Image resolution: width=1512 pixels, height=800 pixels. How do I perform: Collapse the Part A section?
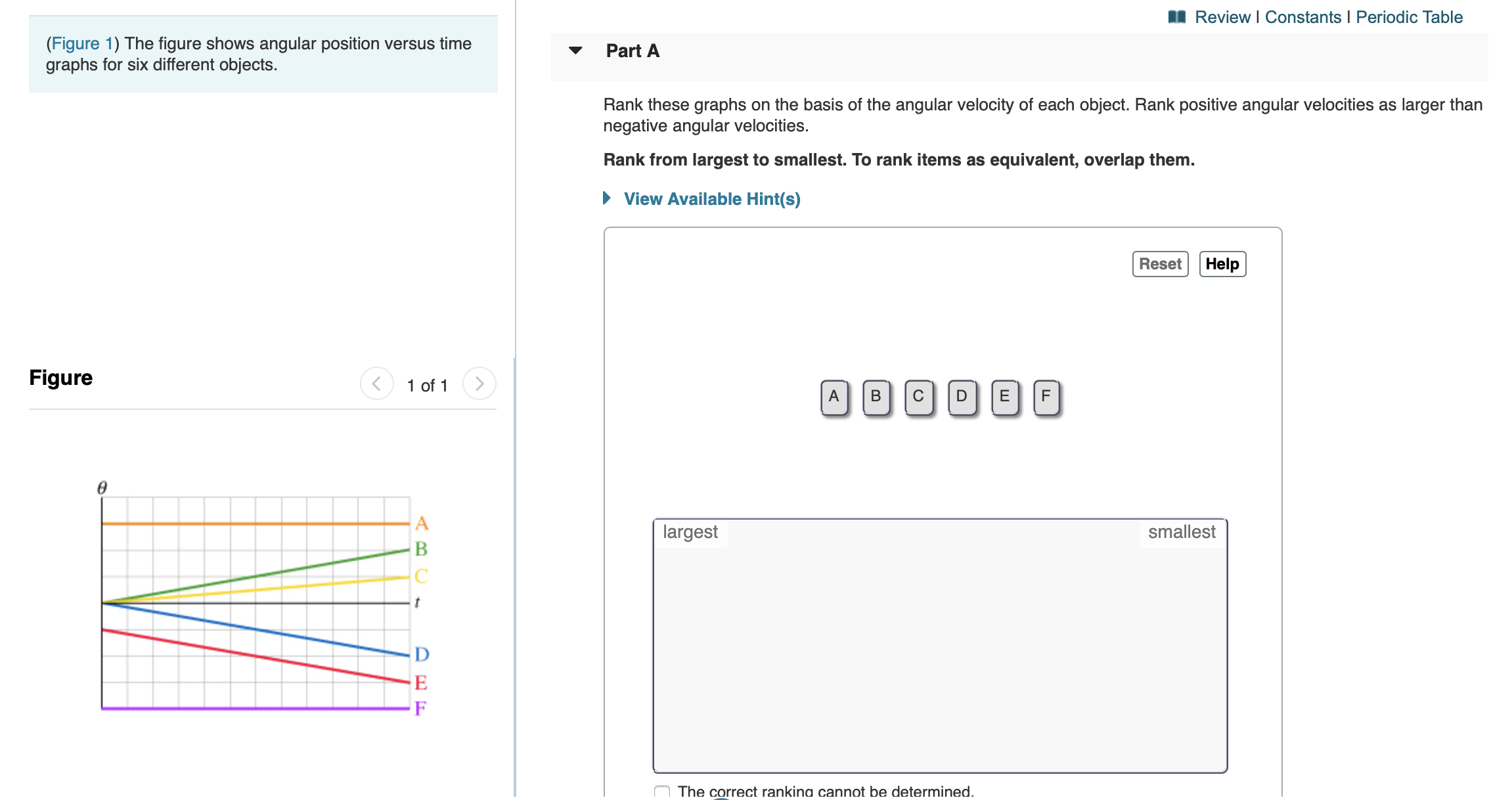click(x=575, y=51)
